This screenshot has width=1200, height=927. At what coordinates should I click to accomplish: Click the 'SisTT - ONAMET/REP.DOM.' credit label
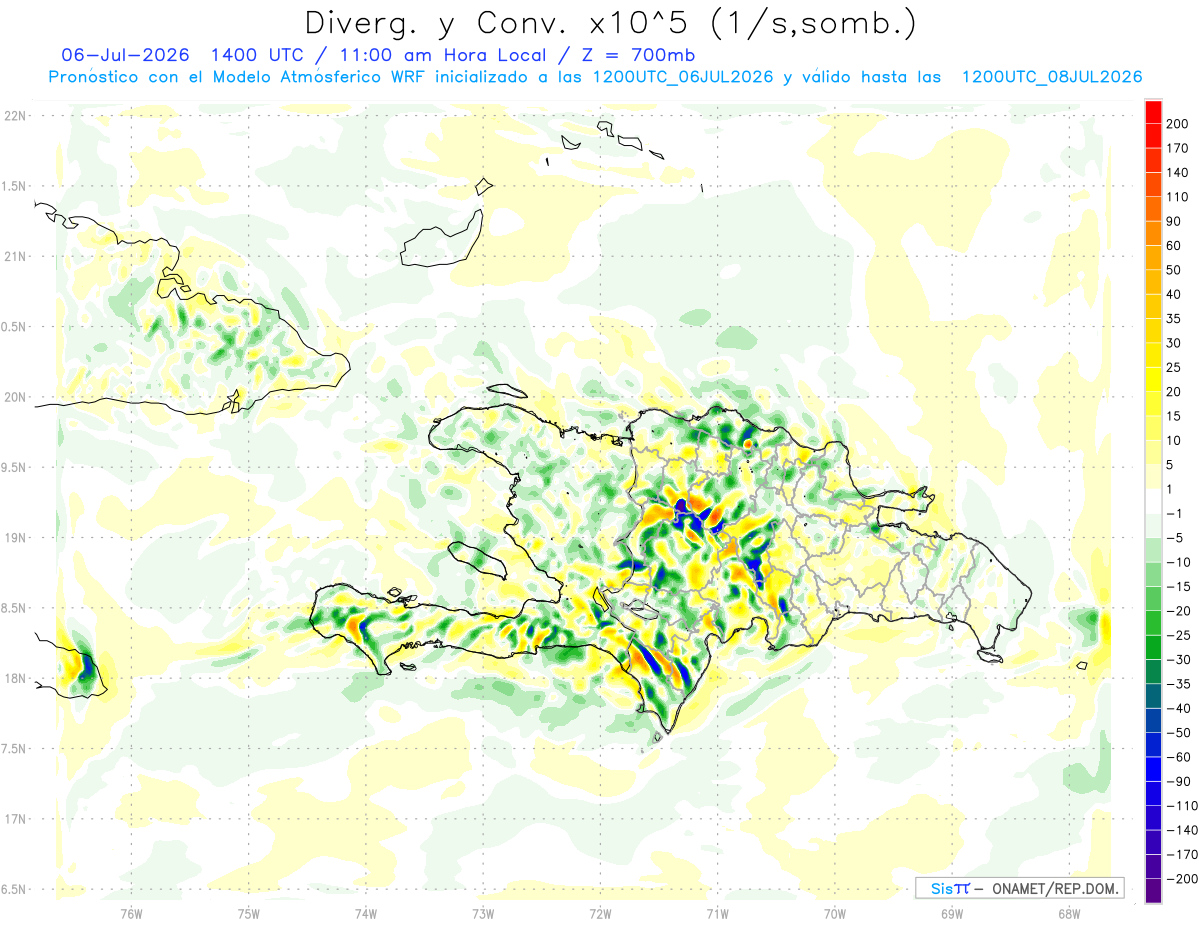point(1019,888)
